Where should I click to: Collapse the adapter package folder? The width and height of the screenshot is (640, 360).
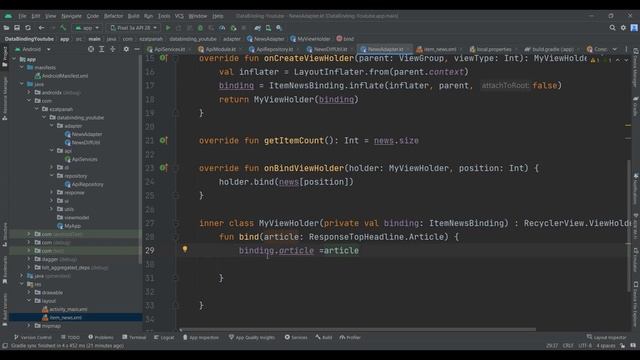52,126
